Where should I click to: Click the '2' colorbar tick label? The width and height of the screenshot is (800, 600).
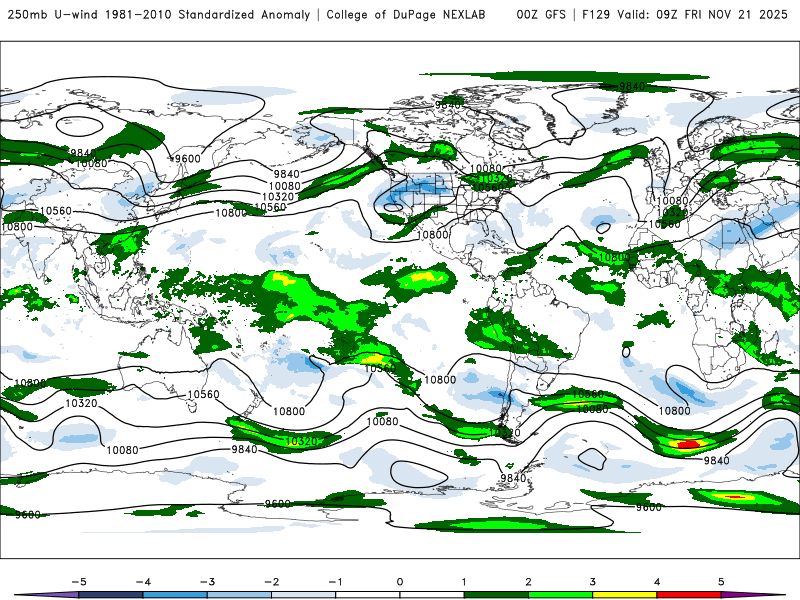(528, 582)
